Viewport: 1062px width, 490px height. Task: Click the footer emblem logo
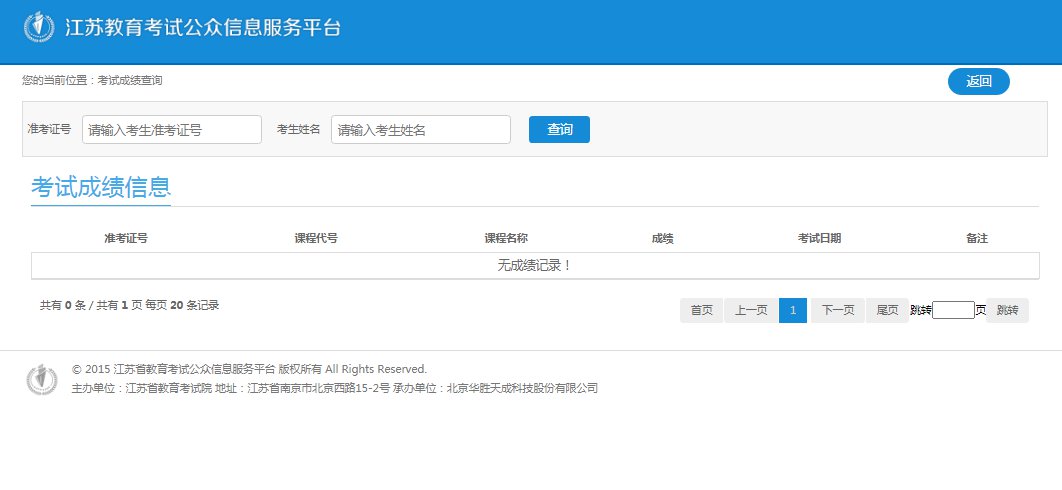click(42, 379)
